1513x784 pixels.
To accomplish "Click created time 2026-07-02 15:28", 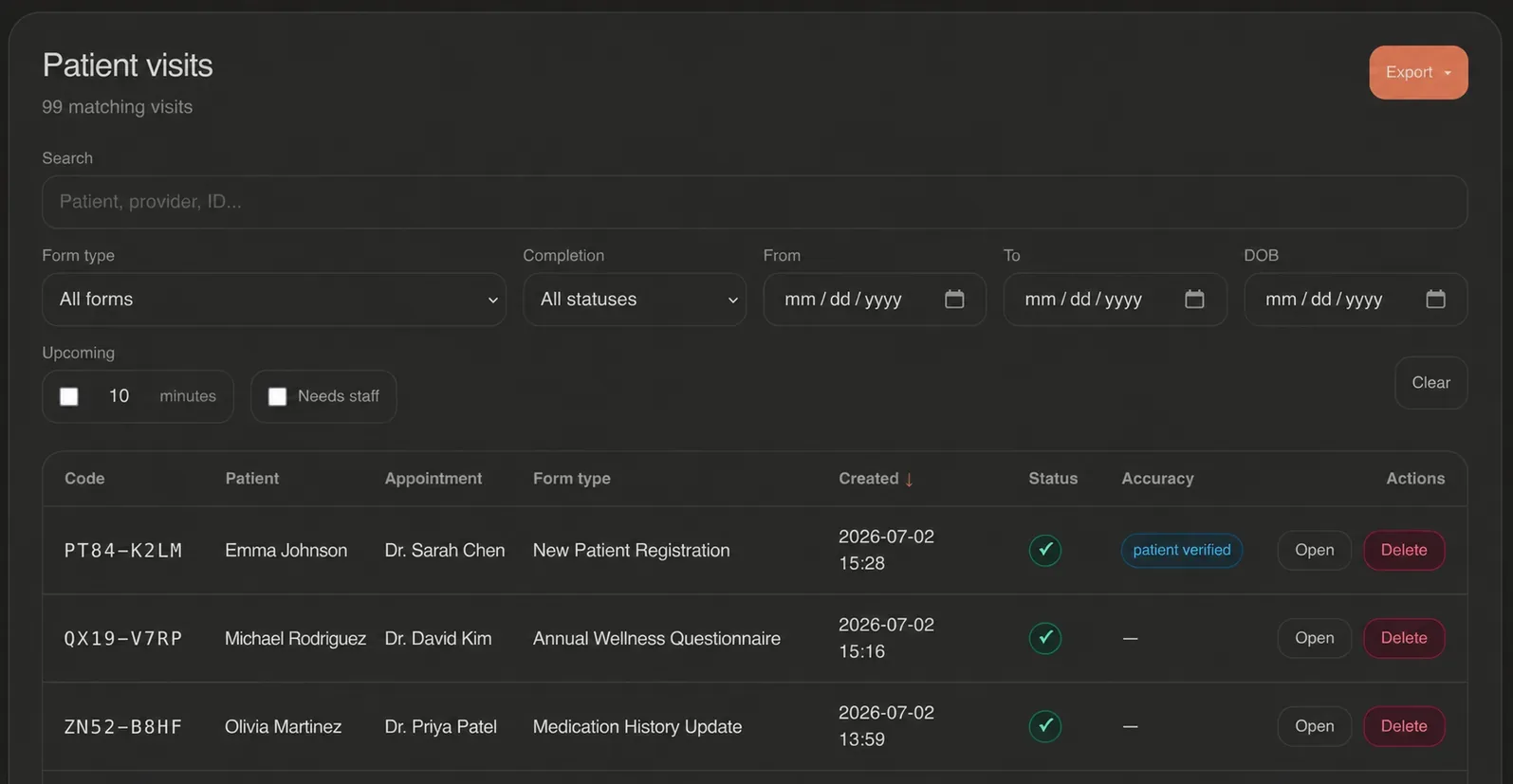I will click(x=886, y=550).
